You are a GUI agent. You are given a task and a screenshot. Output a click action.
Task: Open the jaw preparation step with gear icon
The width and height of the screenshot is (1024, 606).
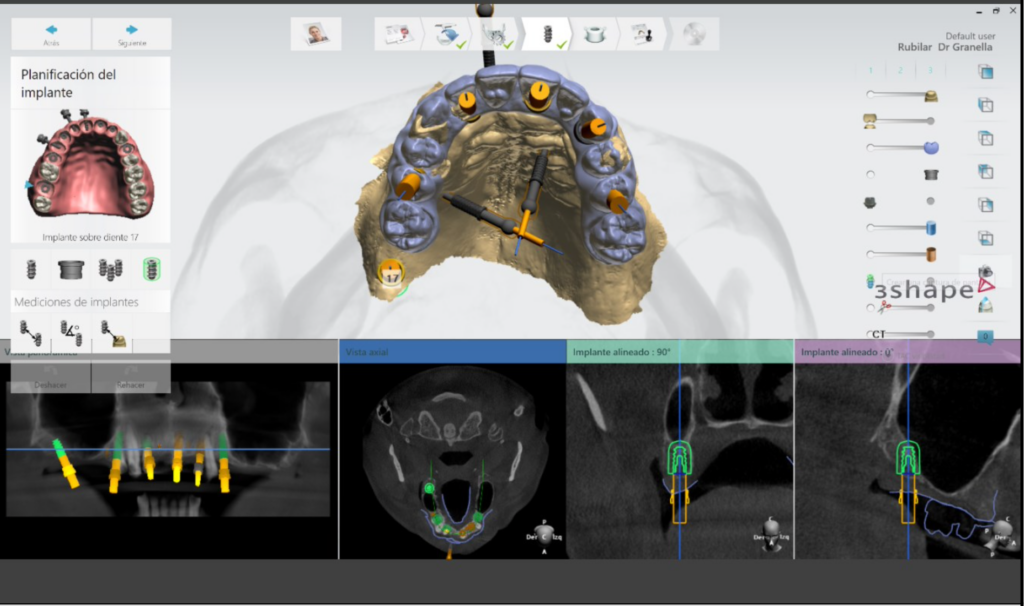498,33
